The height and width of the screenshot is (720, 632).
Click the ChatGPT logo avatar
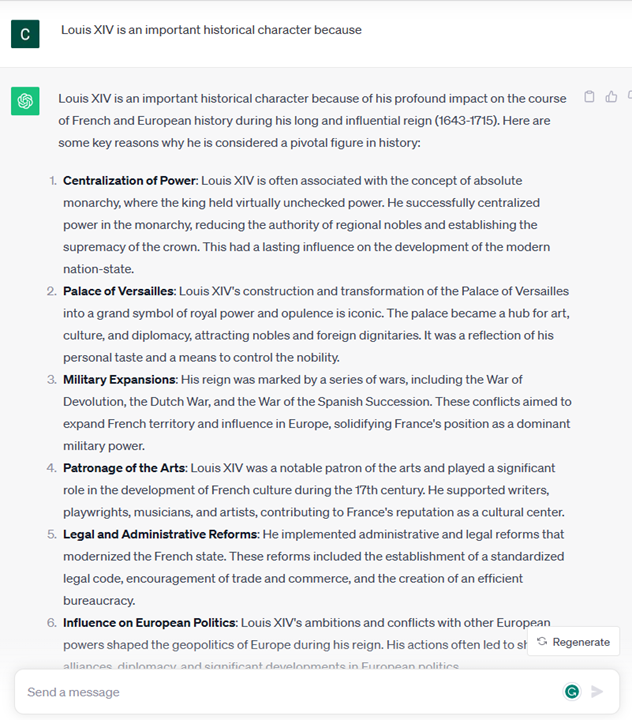tap(25, 101)
